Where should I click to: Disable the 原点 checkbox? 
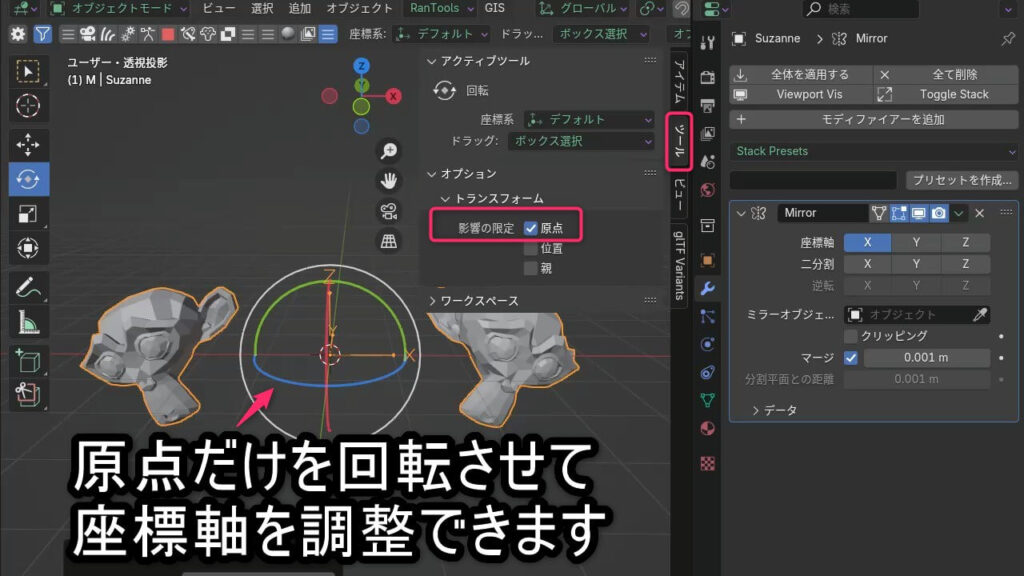click(531, 228)
